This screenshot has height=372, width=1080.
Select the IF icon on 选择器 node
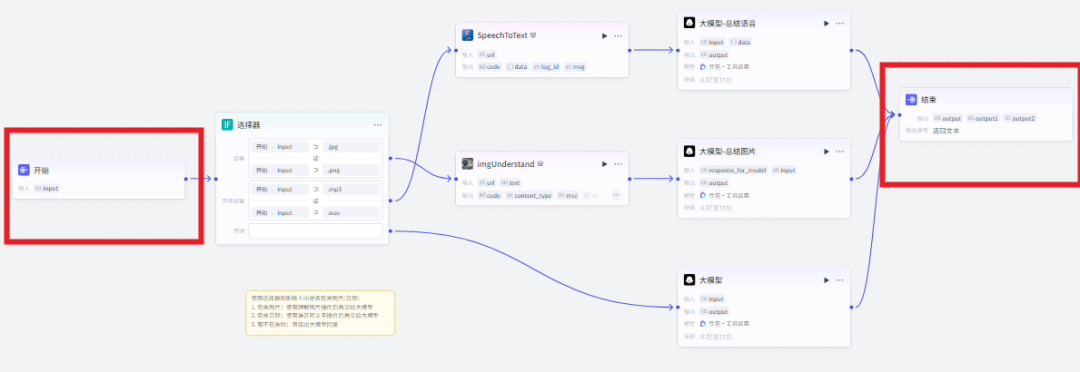tap(227, 125)
